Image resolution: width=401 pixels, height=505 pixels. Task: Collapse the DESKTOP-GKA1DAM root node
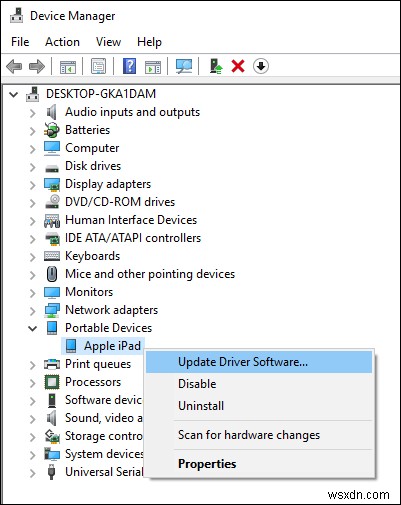coord(14,94)
